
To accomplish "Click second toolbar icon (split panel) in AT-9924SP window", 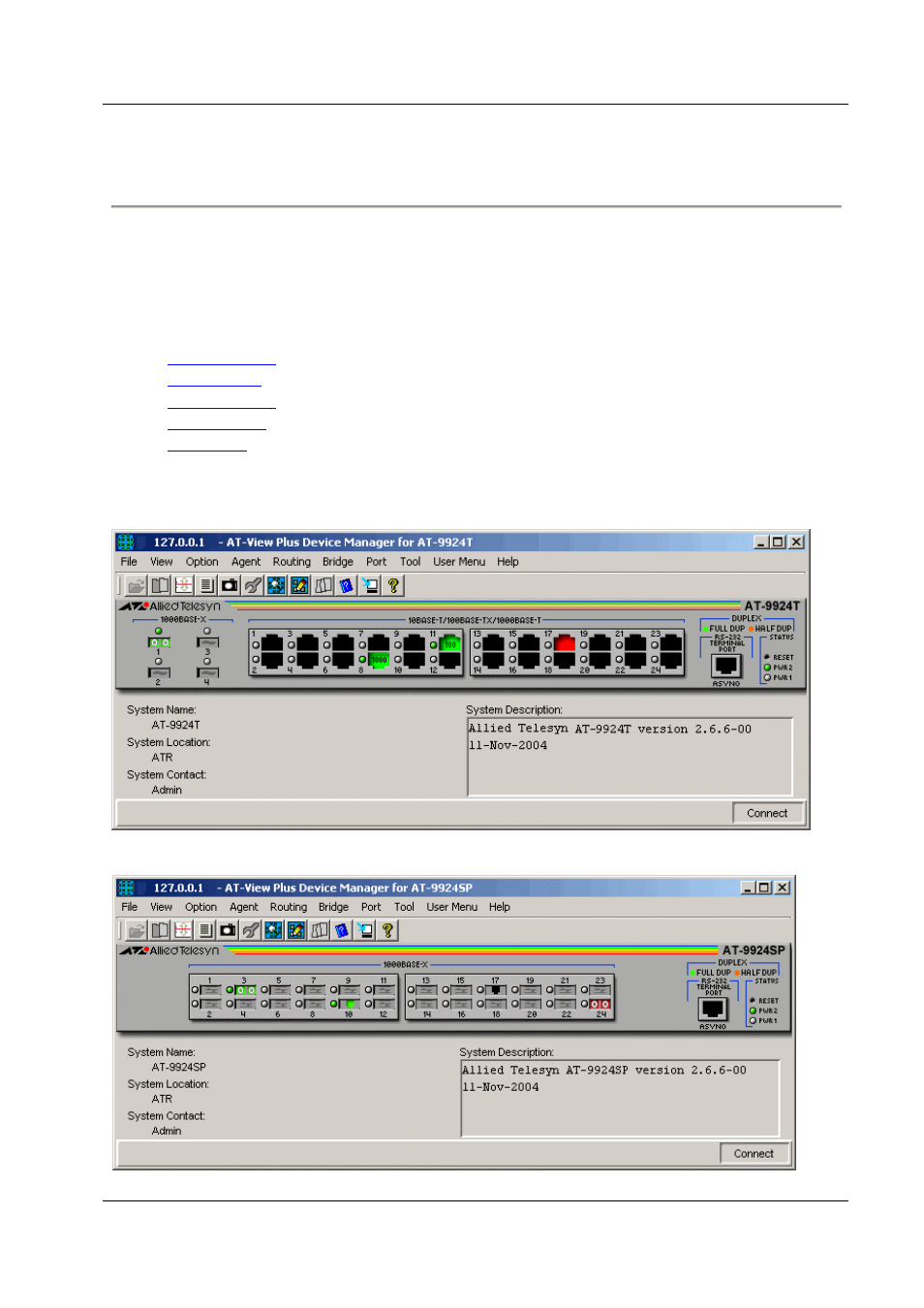I will coord(160,930).
